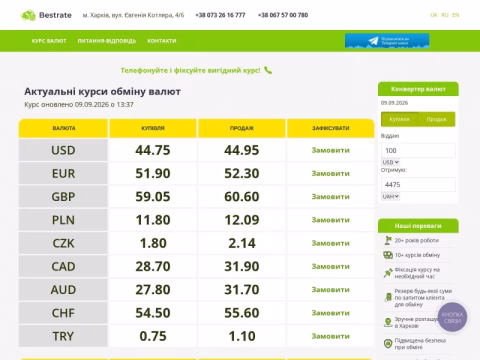Click the location icon beside Зручне розташування

point(388,322)
